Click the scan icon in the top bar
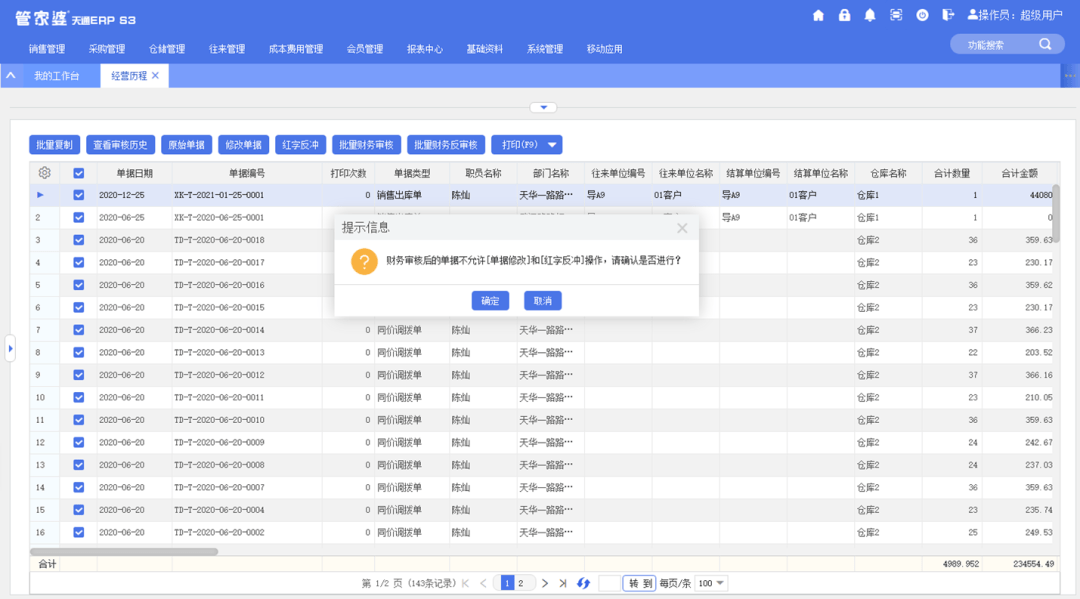 click(x=896, y=16)
